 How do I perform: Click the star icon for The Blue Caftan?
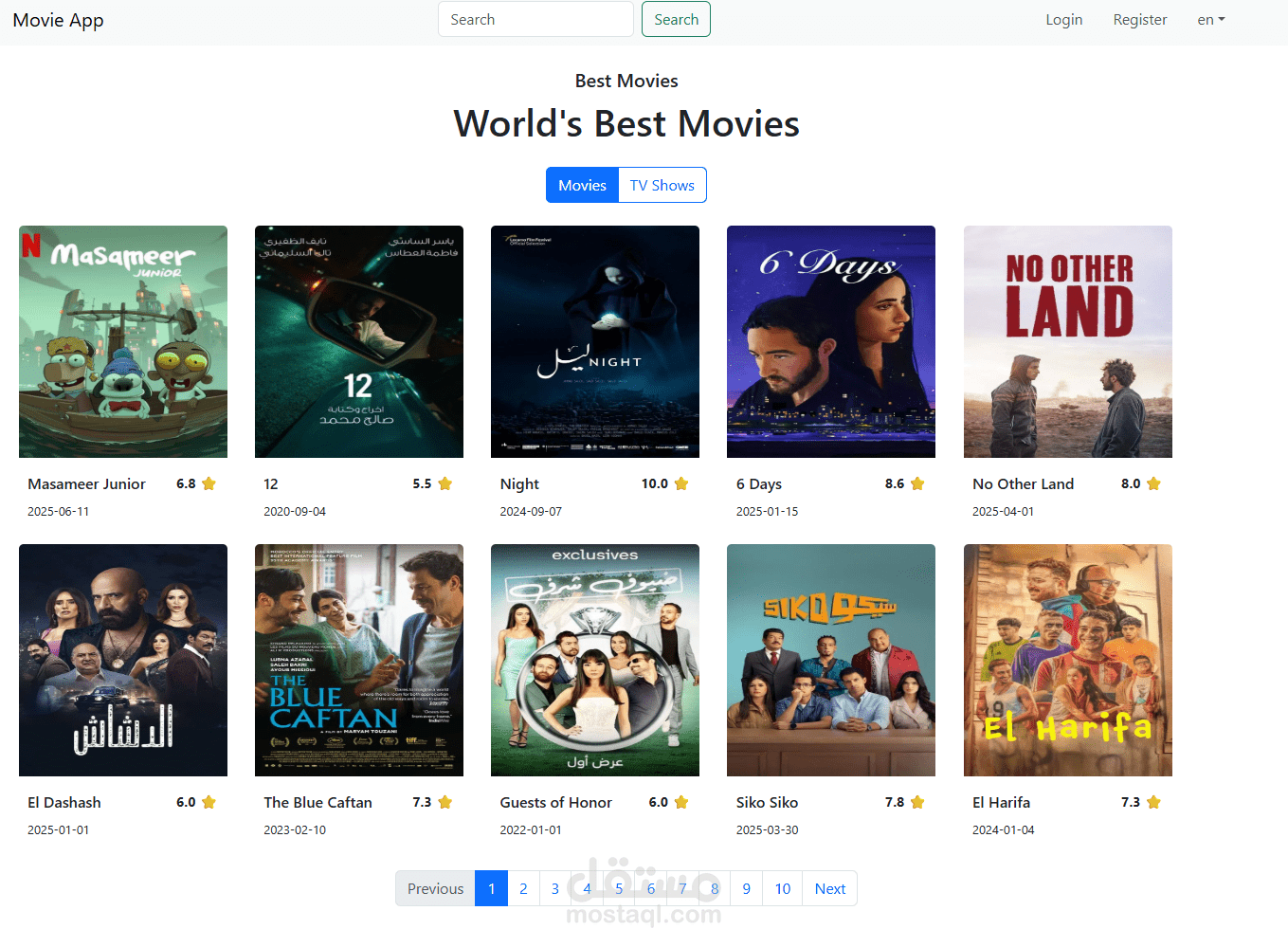point(444,802)
